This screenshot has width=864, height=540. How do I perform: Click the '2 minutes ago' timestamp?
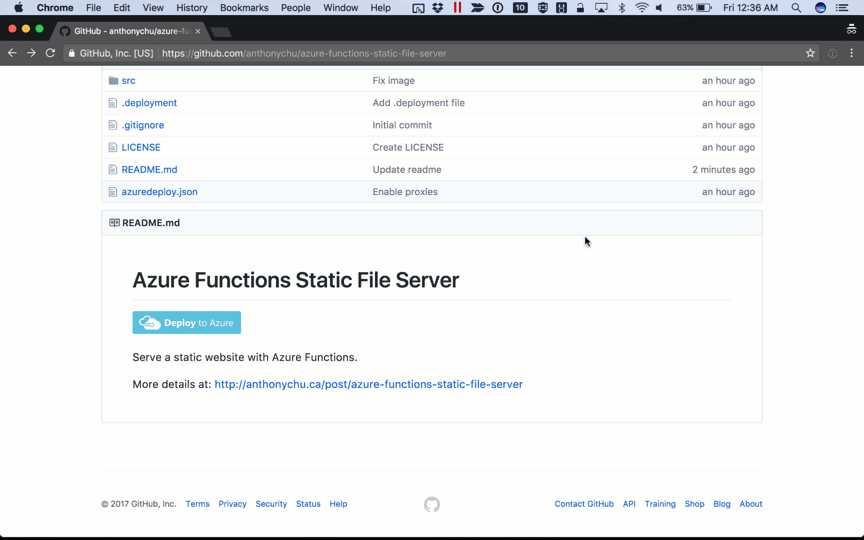pyautogui.click(x=723, y=170)
